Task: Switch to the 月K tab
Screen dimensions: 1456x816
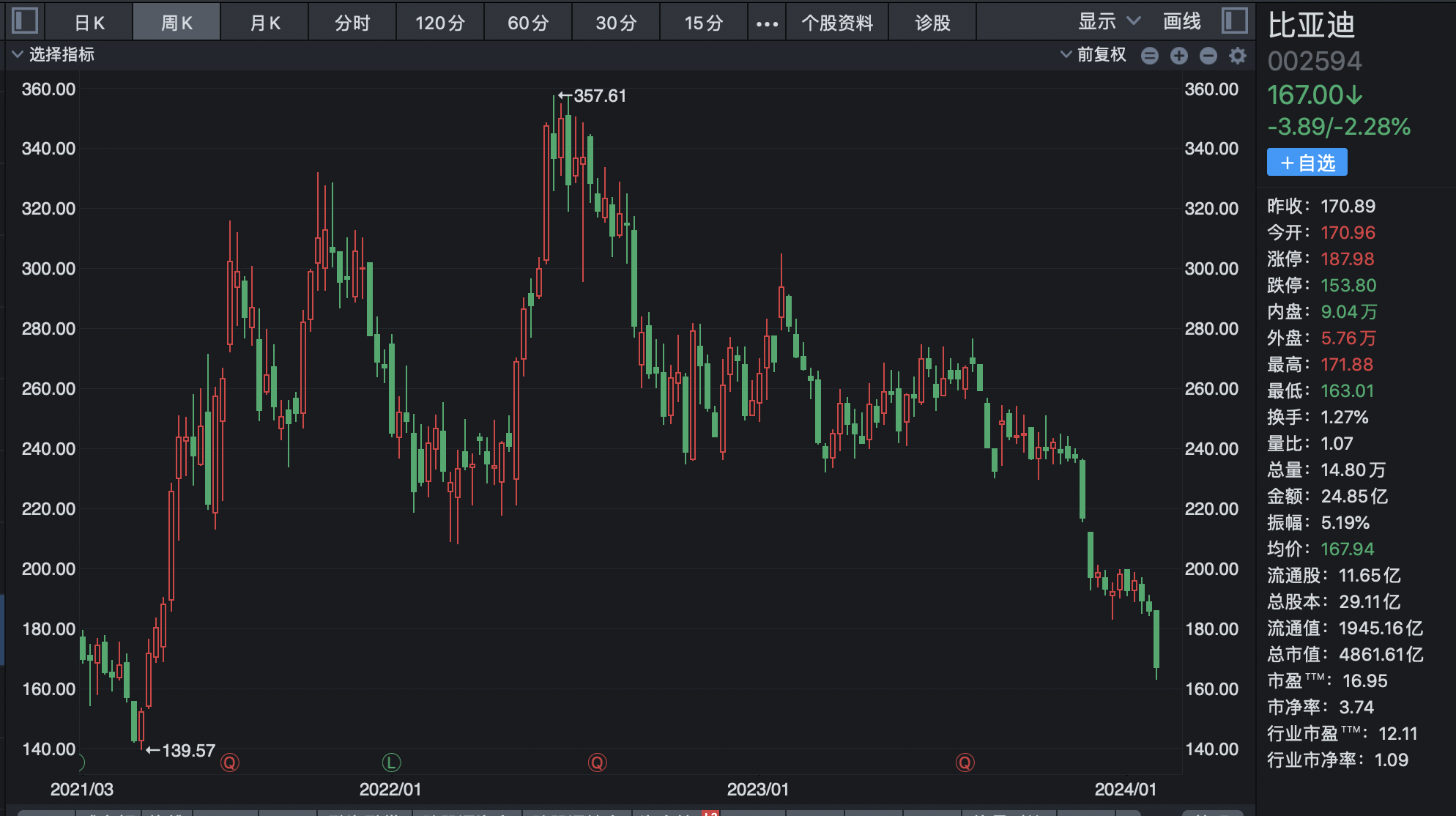Action: click(265, 23)
